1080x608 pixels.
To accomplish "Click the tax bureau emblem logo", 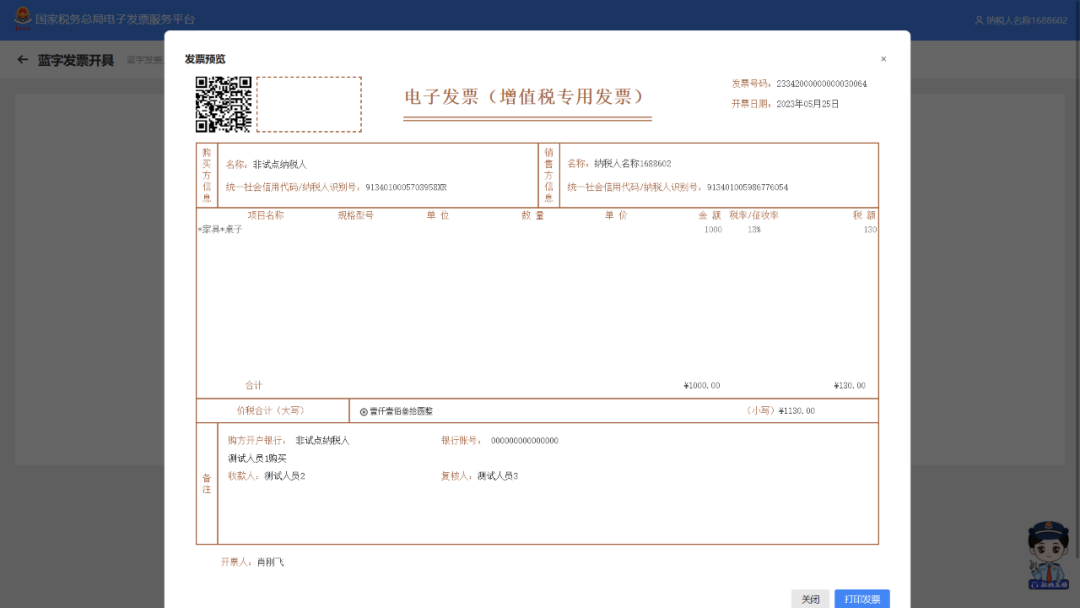I will (x=23, y=18).
